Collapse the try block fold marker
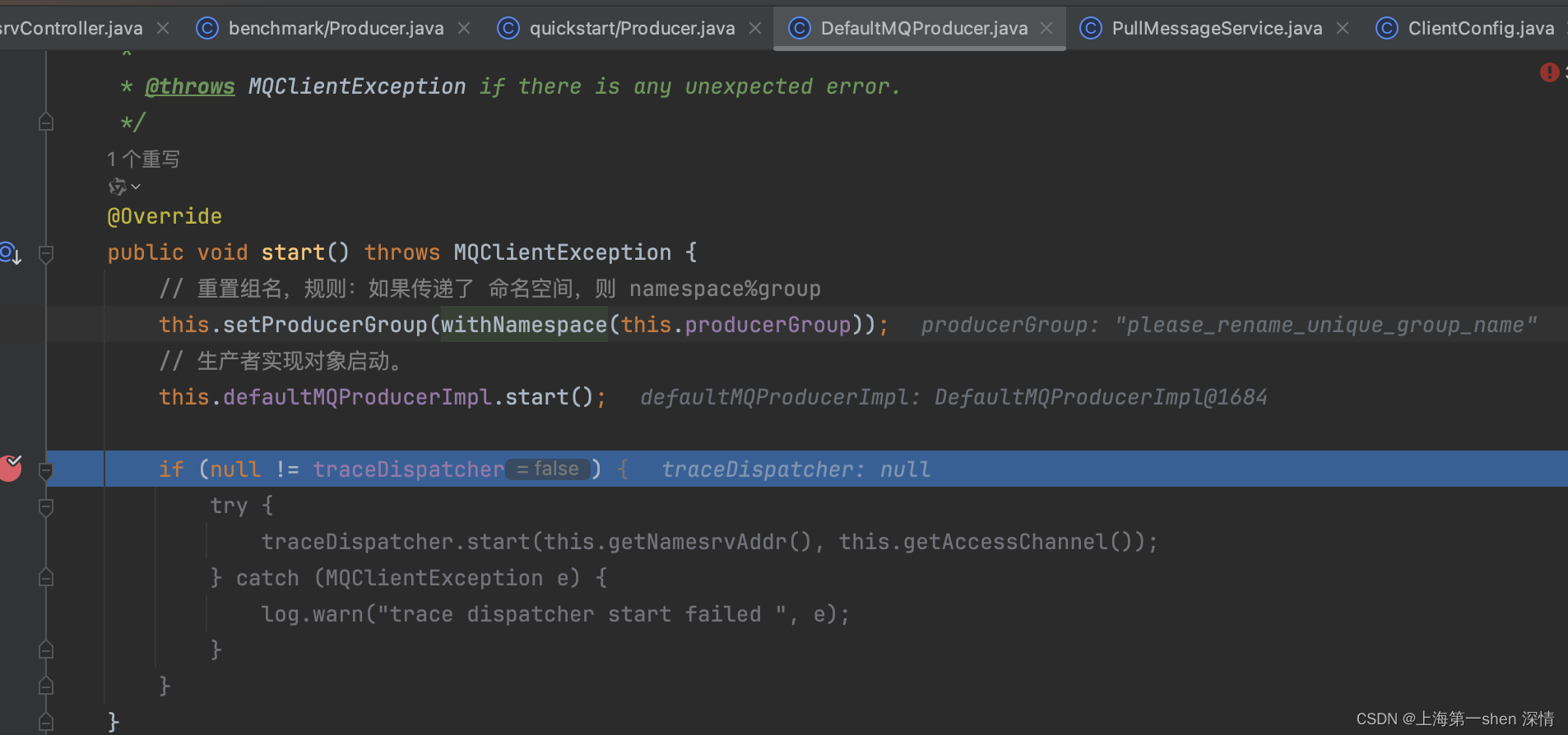 click(x=46, y=507)
